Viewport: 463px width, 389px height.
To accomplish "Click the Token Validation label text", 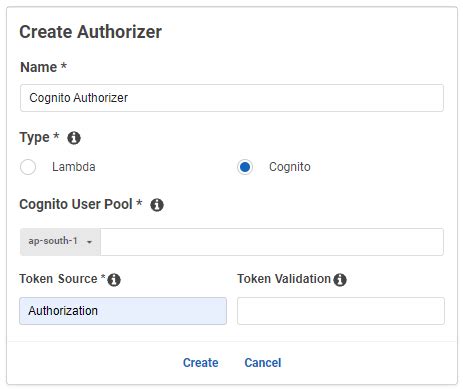I will [x=284, y=279].
